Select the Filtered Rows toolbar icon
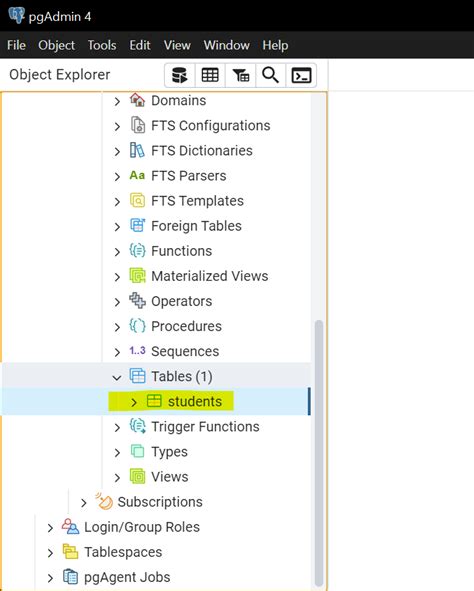The height and width of the screenshot is (591, 474). click(x=240, y=75)
